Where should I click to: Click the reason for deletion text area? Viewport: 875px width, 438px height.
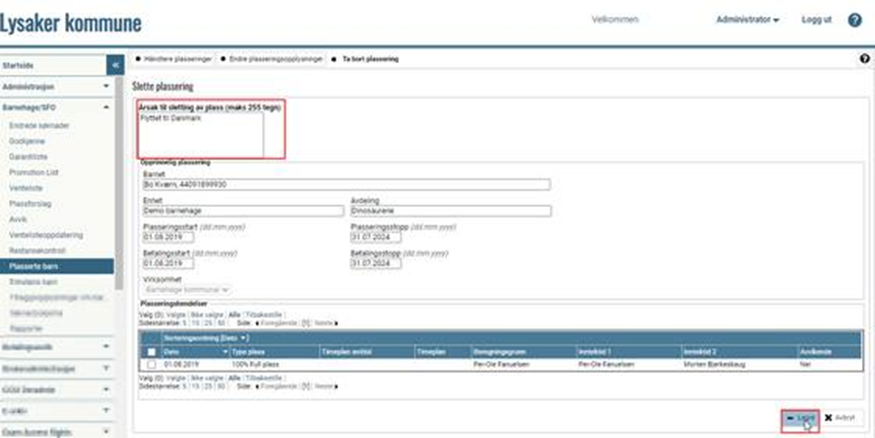coord(201,134)
